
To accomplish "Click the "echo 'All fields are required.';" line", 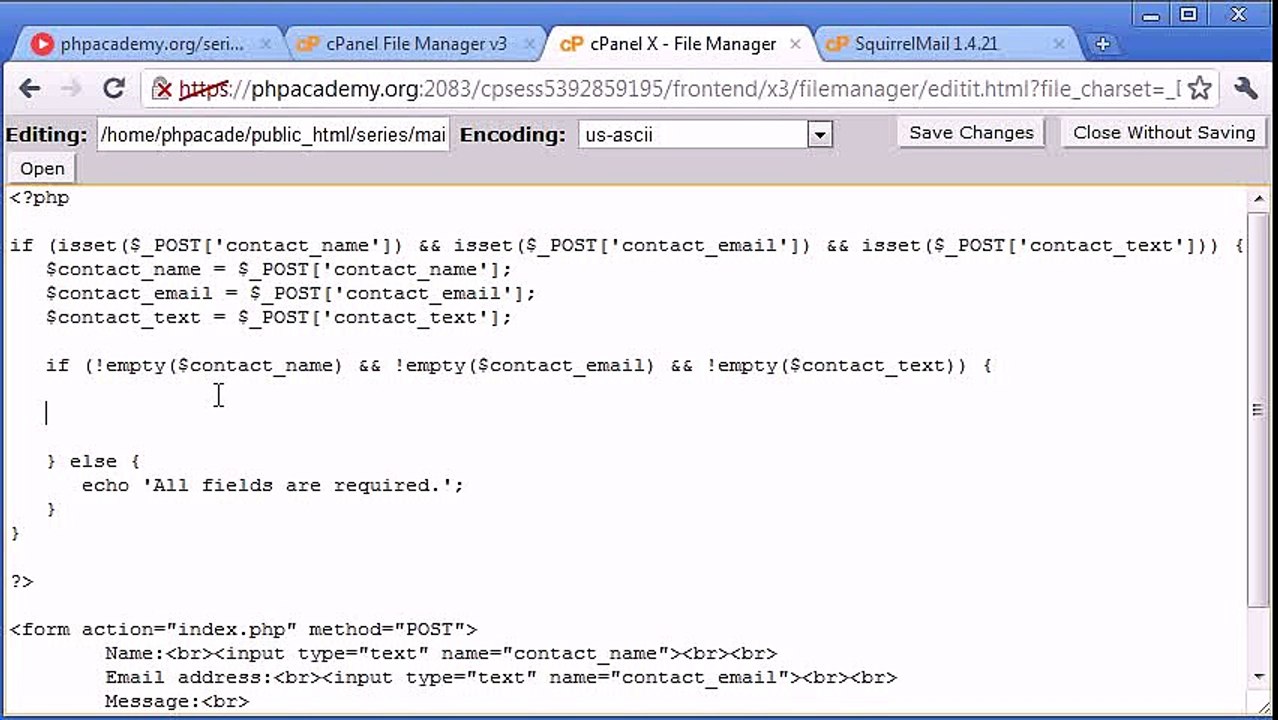I will pos(273,485).
